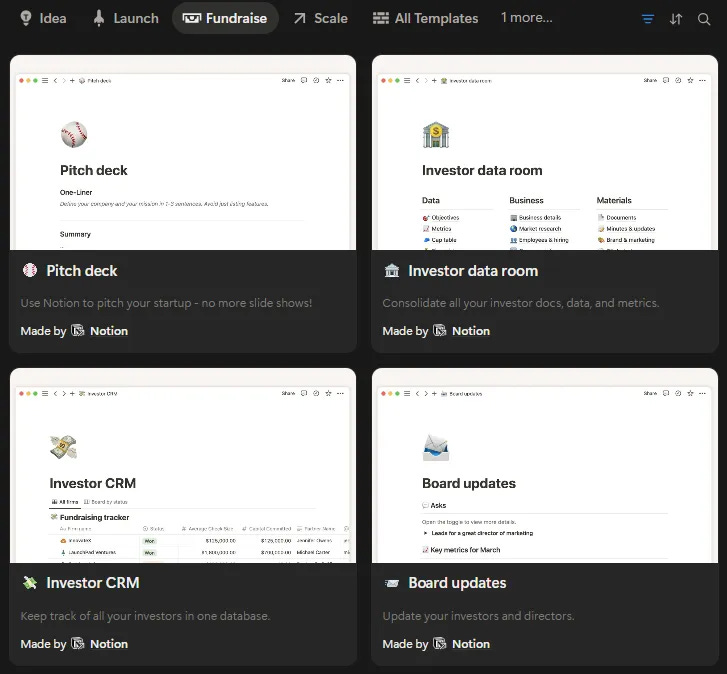Click 'Made by Notion' on Board updates card
This screenshot has width=727, height=674.
pos(436,644)
